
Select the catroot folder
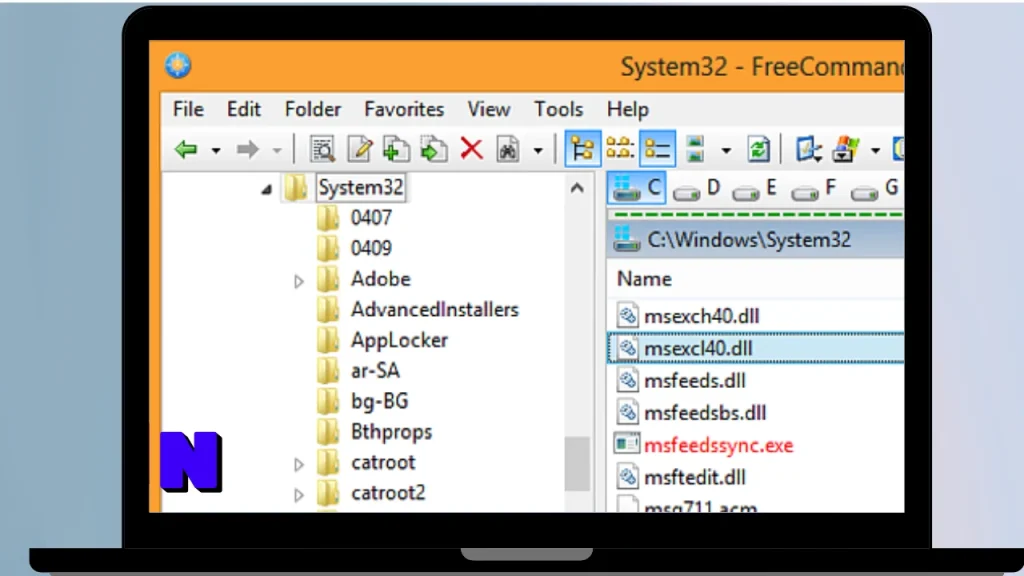(383, 462)
